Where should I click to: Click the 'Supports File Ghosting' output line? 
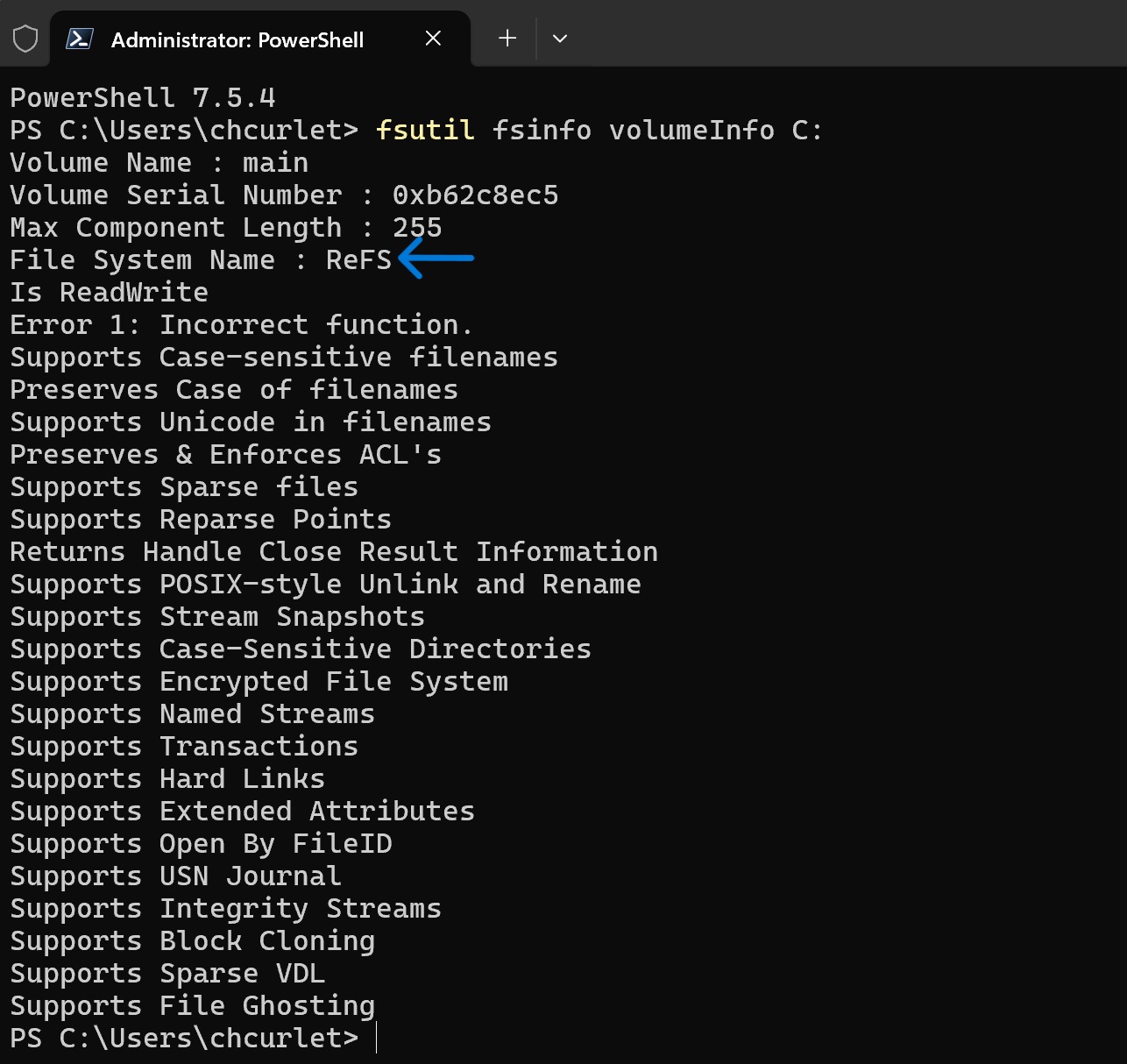193,1006
